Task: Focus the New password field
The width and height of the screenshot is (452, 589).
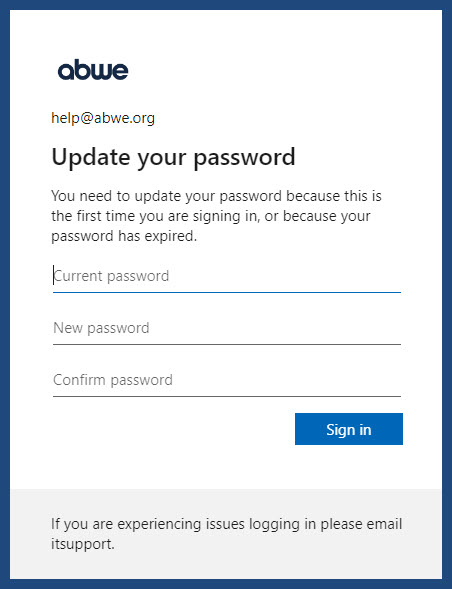Action: coord(227,328)
